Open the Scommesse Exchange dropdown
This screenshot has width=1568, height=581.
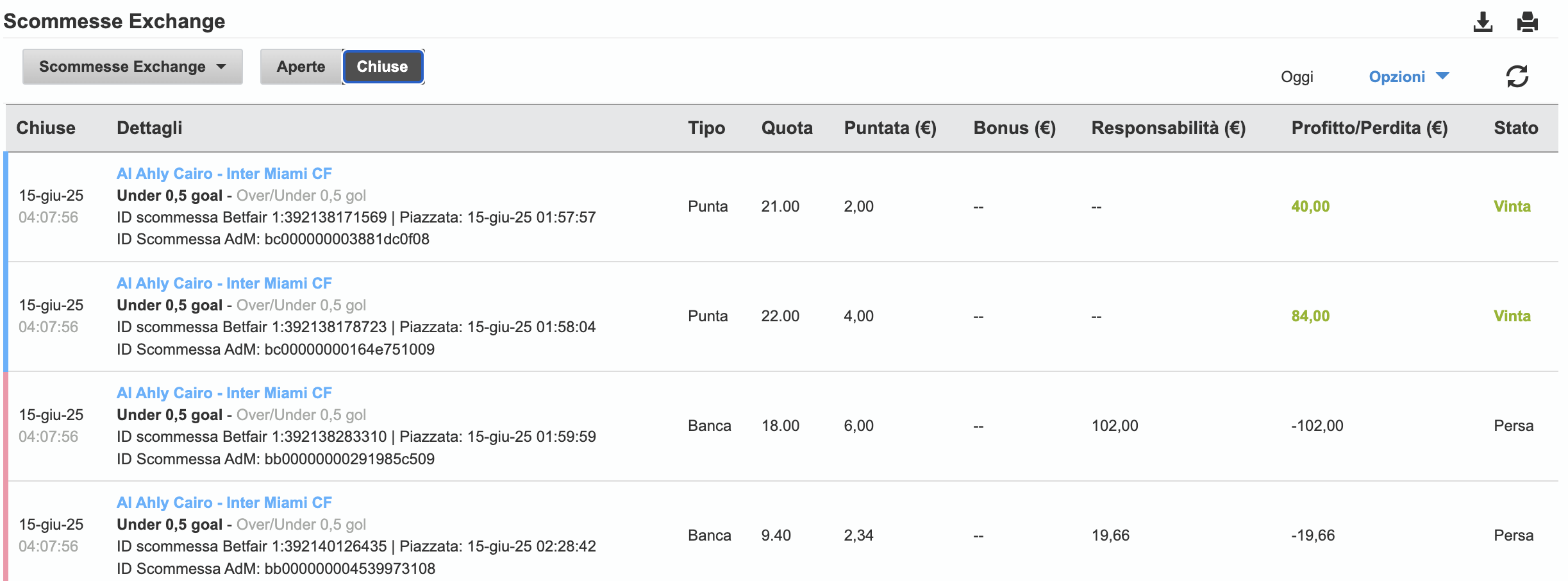[133, 67]
